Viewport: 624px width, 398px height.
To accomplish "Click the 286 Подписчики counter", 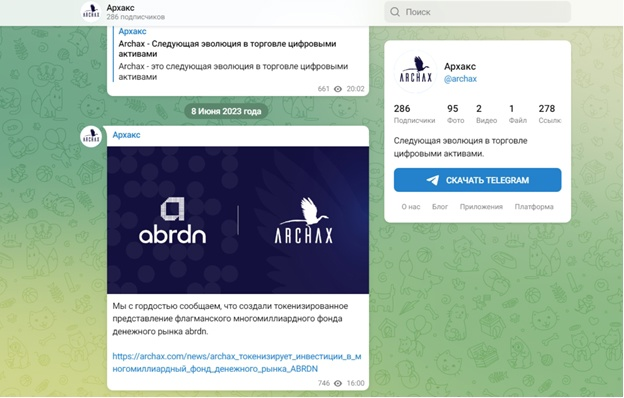I will [414, 114].
